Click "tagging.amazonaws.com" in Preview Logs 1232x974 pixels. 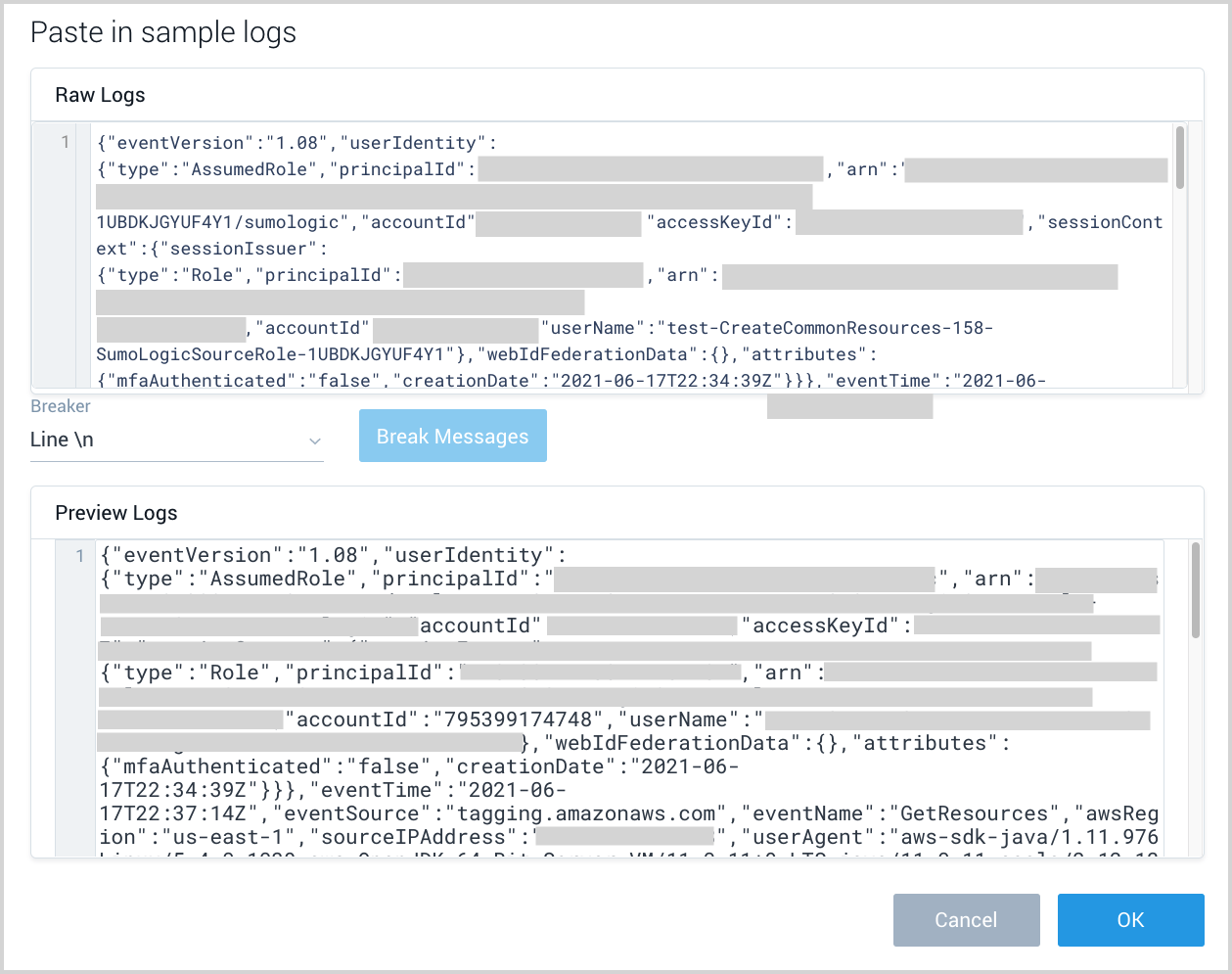(586, 813)
